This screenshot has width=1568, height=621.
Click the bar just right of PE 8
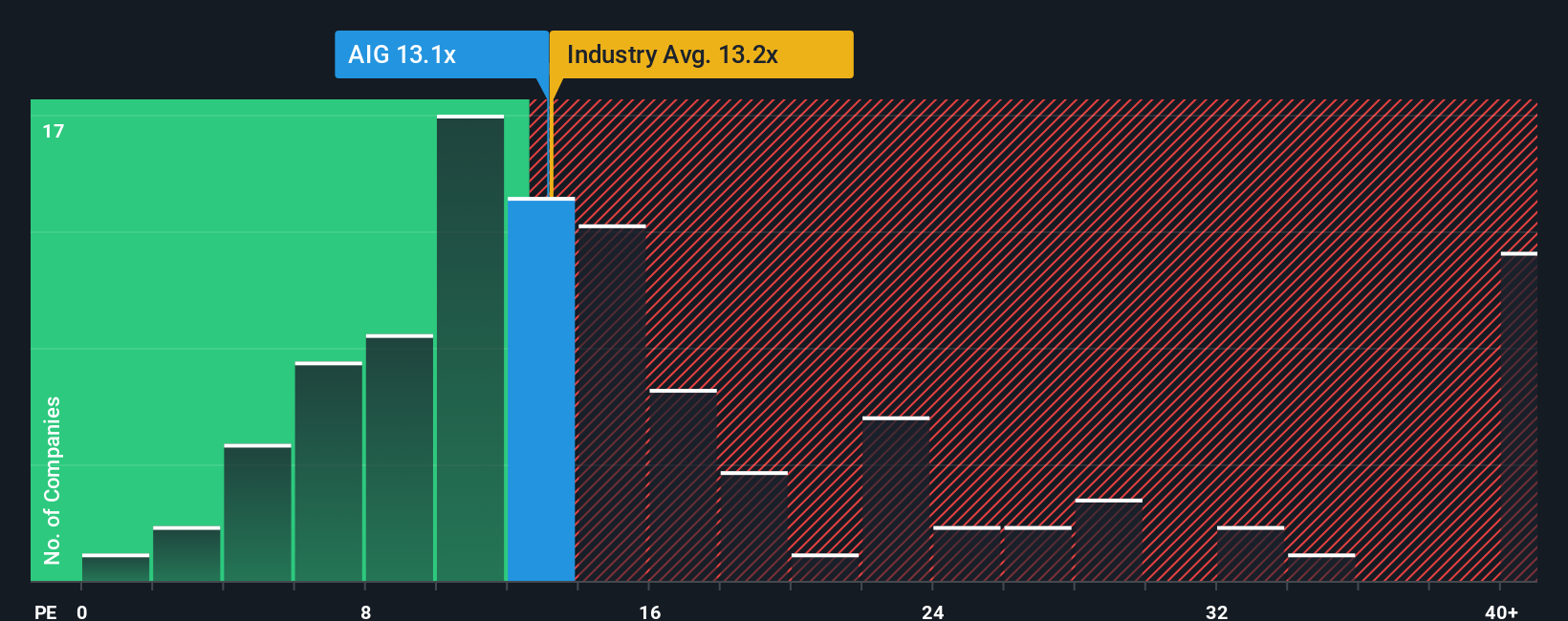(400, 458)
